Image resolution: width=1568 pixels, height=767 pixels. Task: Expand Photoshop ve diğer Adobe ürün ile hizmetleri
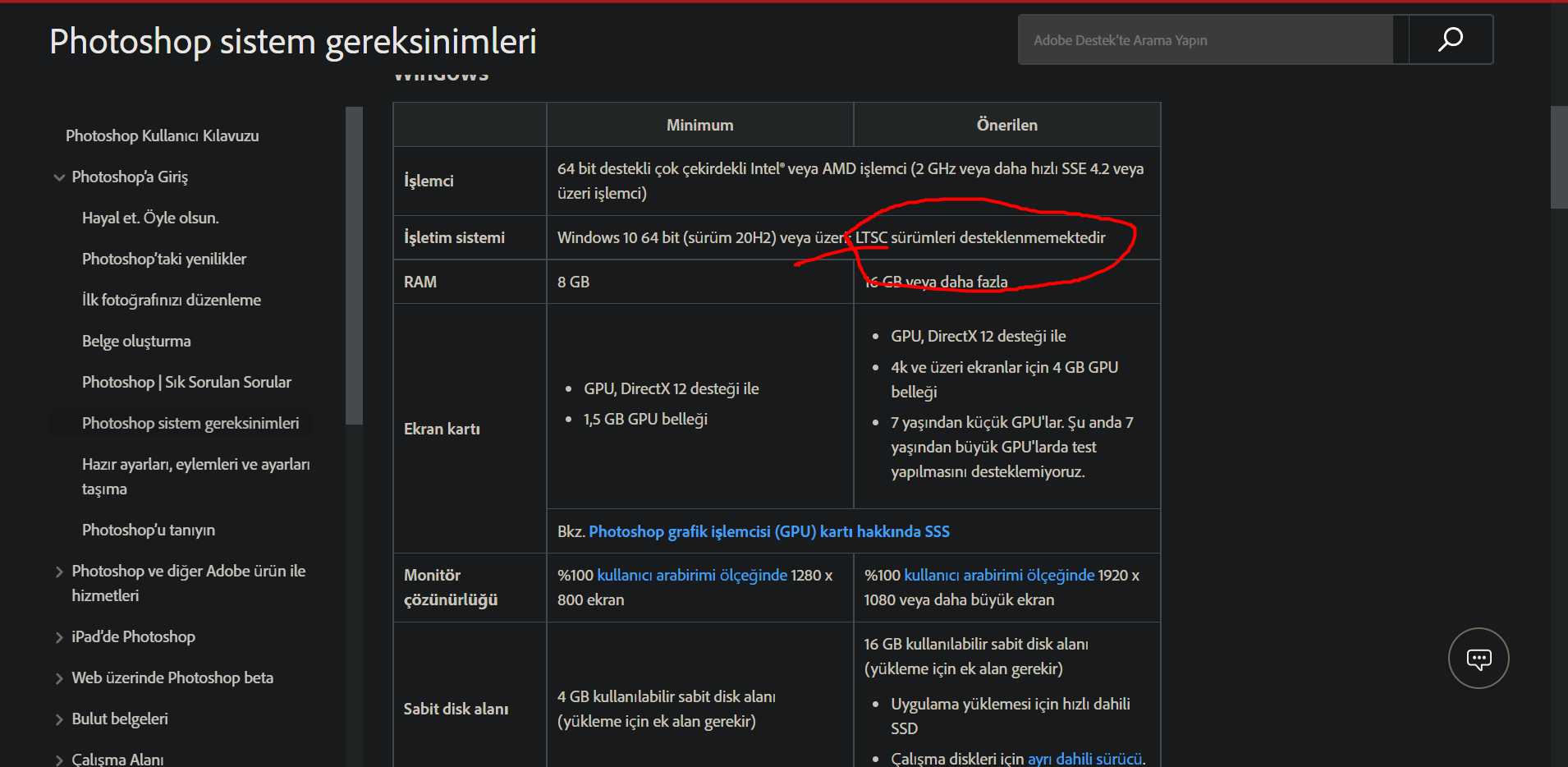click(59, 572)
